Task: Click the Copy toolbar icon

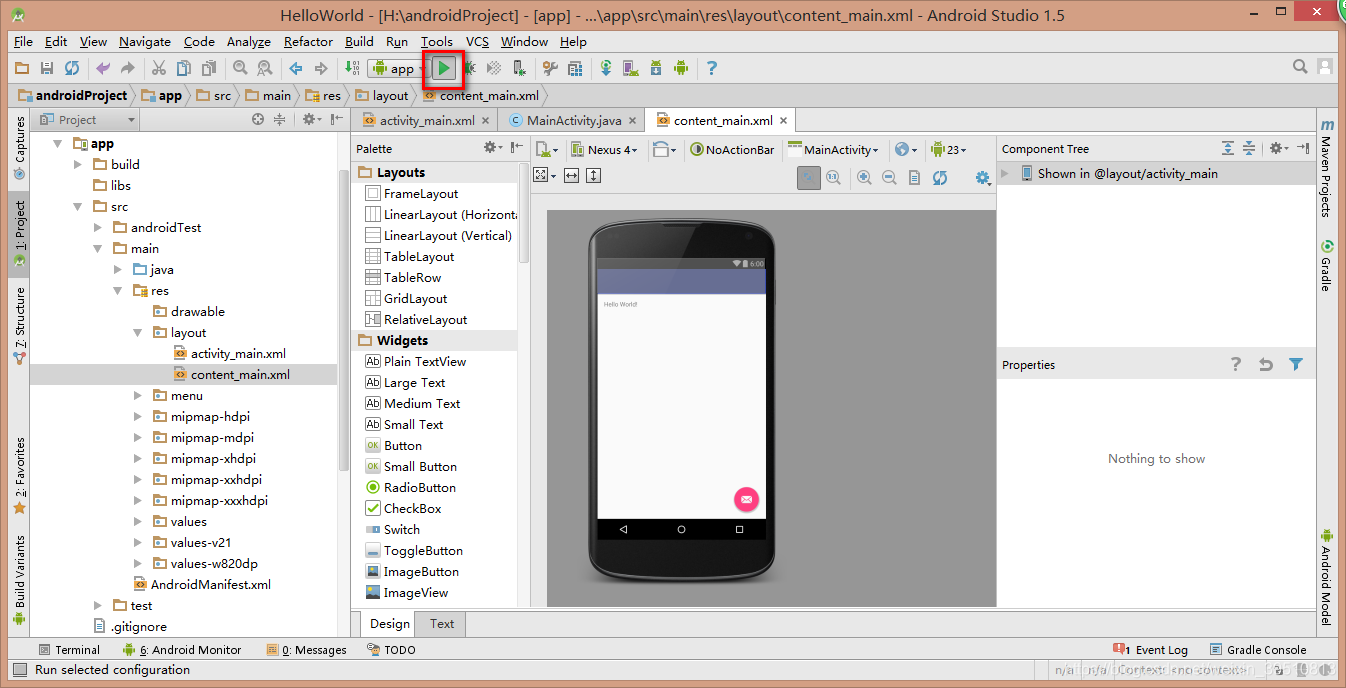Action: coord(183,68)
